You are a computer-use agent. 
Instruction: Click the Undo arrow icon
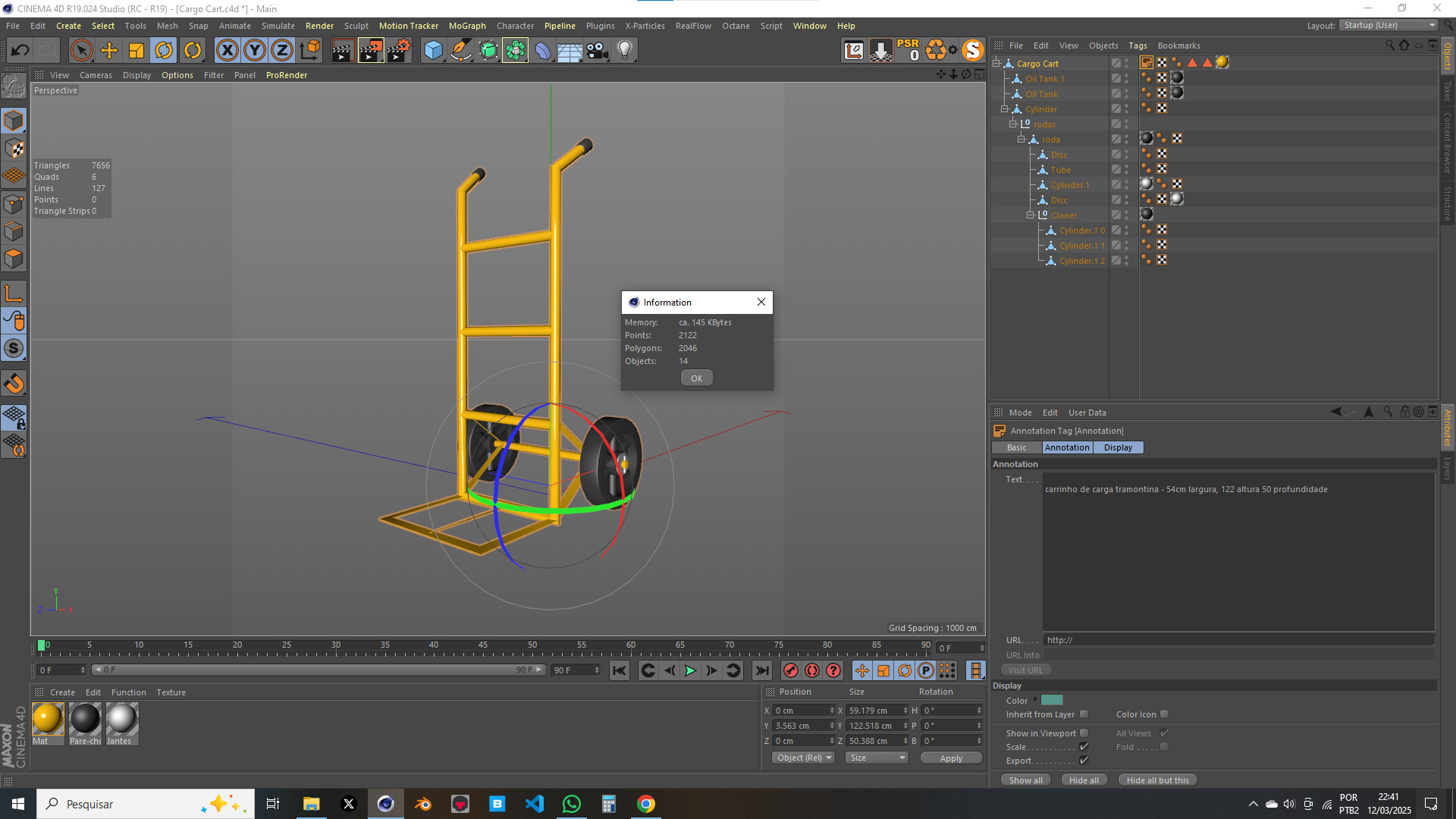pos(20,51)
